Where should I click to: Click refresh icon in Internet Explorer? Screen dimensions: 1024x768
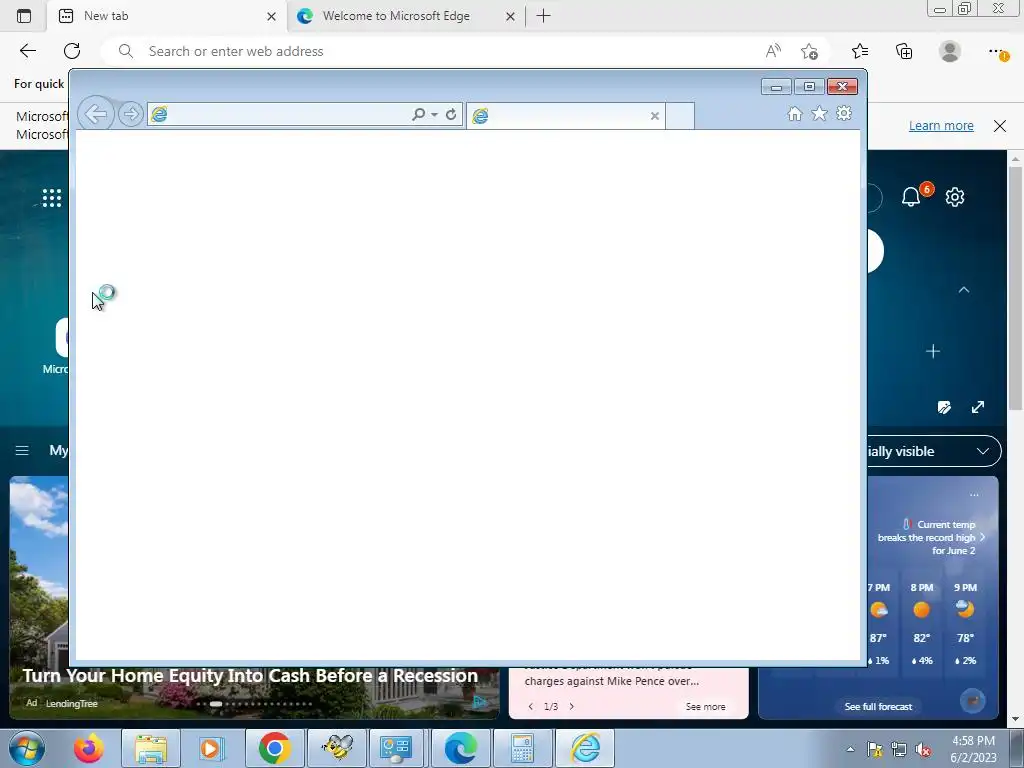[451, 114]
